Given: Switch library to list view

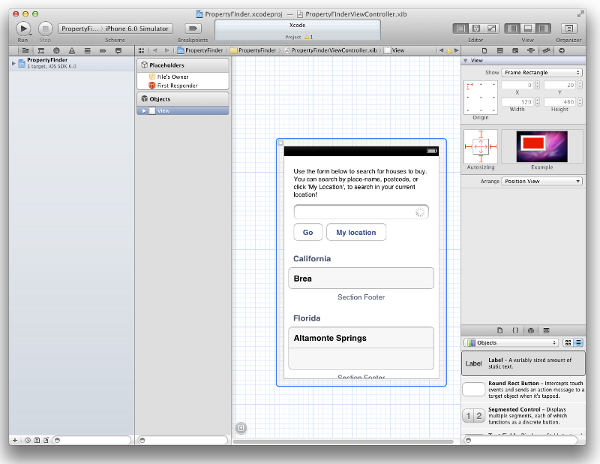Looking at the screenshot, I should (x=578, y=343).
